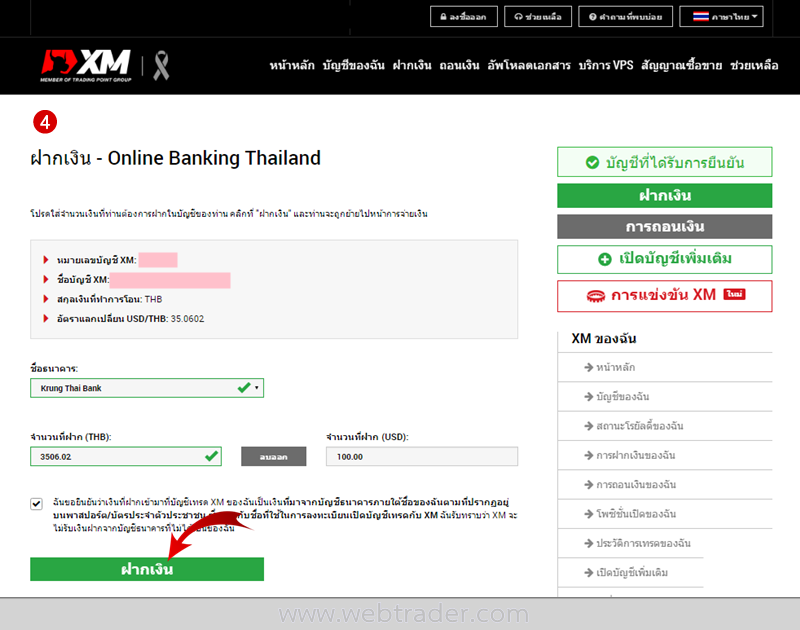Open บัญชีของฉัน in the top navigation menu
Screen dimensions: 800x630
click(x=354, y=66)
